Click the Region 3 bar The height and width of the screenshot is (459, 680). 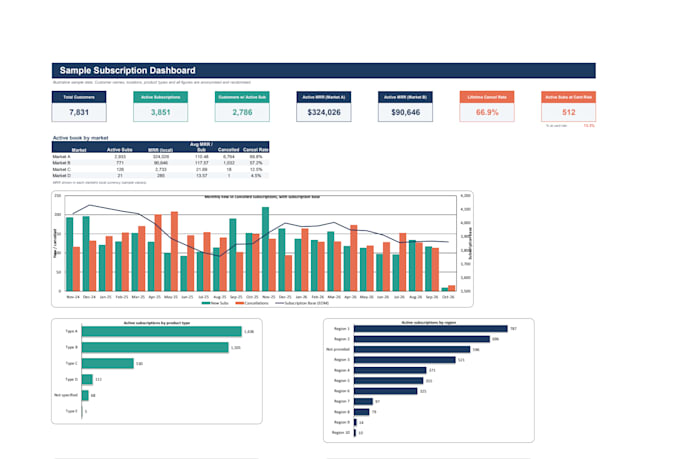pos(405,360)
